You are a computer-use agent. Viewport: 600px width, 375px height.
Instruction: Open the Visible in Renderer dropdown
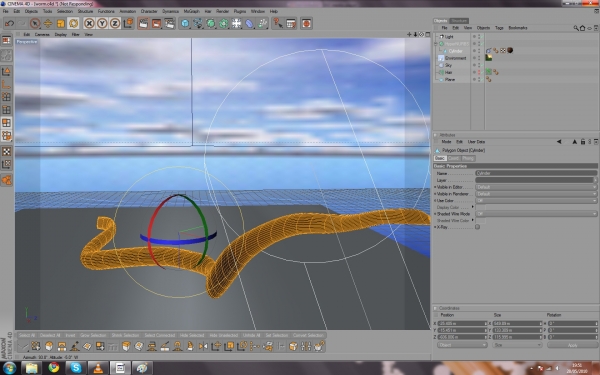click(536, 194)
